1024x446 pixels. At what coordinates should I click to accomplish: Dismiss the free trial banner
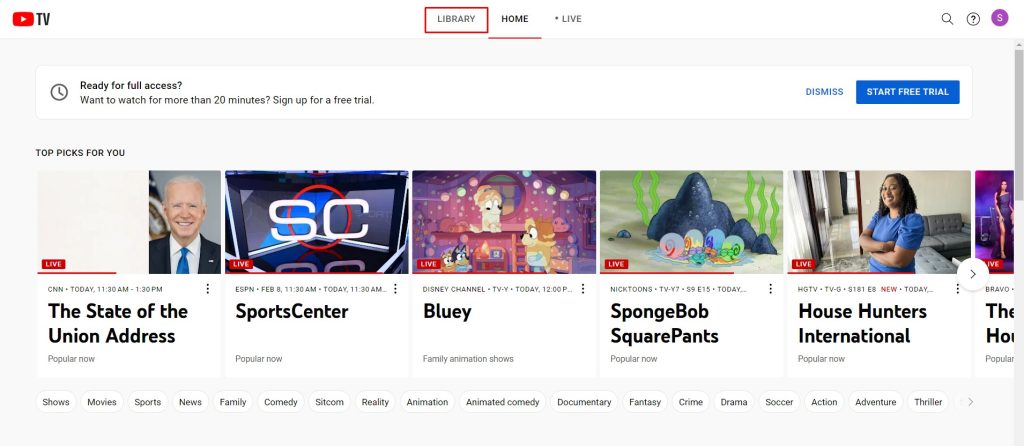824,92
